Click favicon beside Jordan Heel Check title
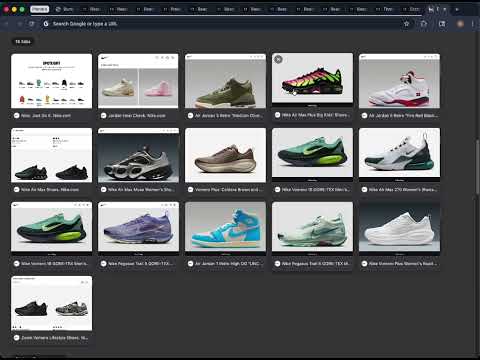 [103, 116]
